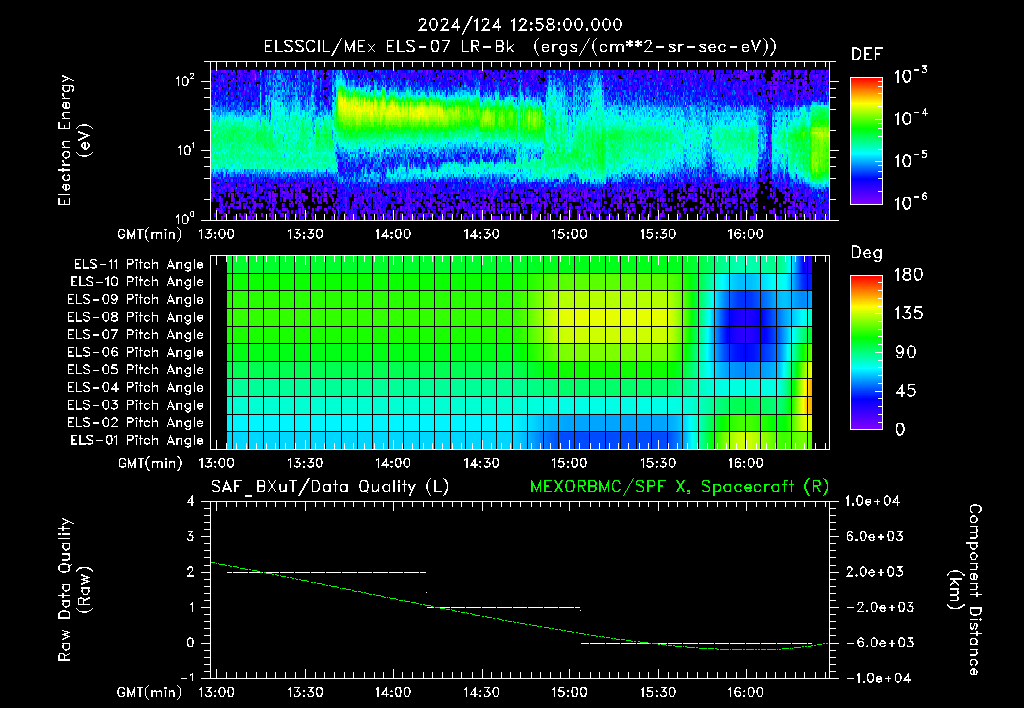
Task: Click the 6.0e+03 right-axis value
Action: coord(875,536)
